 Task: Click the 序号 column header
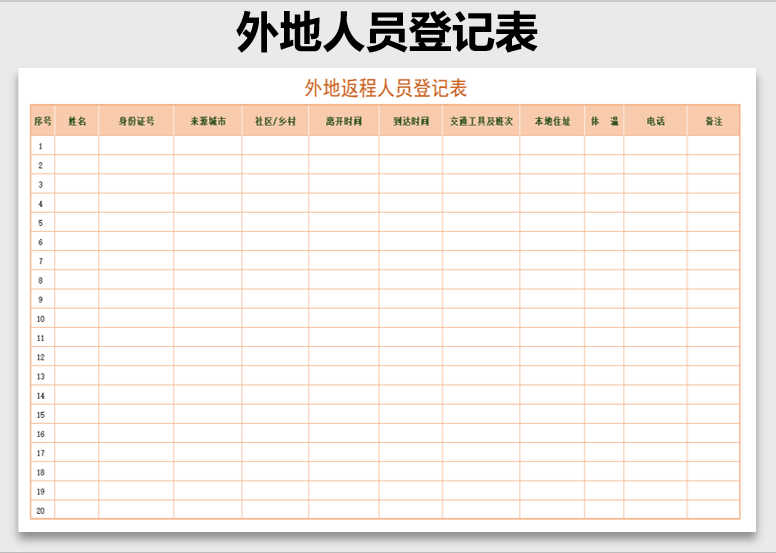[x=42, y=121]
